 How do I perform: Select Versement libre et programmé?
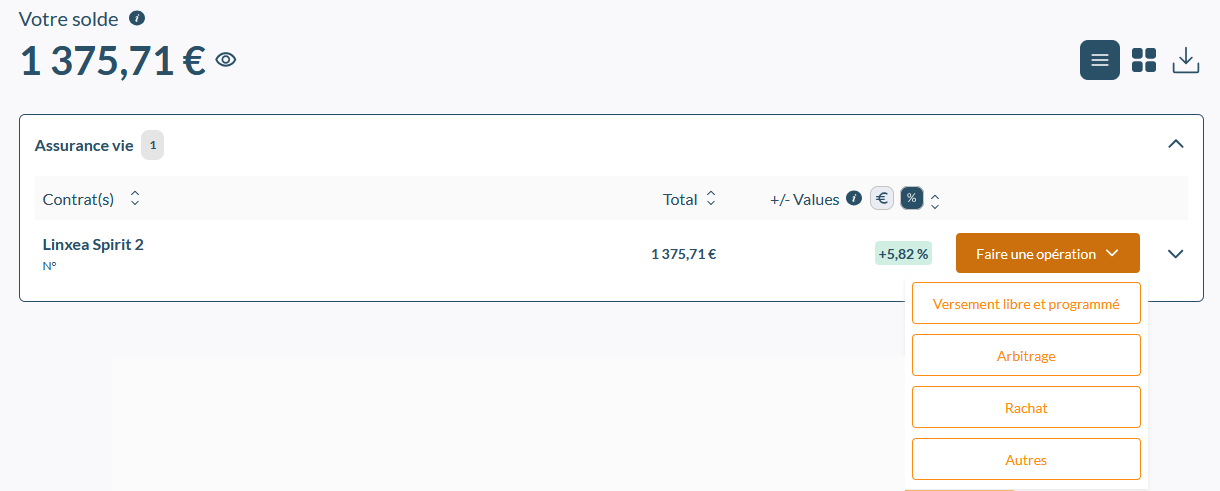(1026, 303)
